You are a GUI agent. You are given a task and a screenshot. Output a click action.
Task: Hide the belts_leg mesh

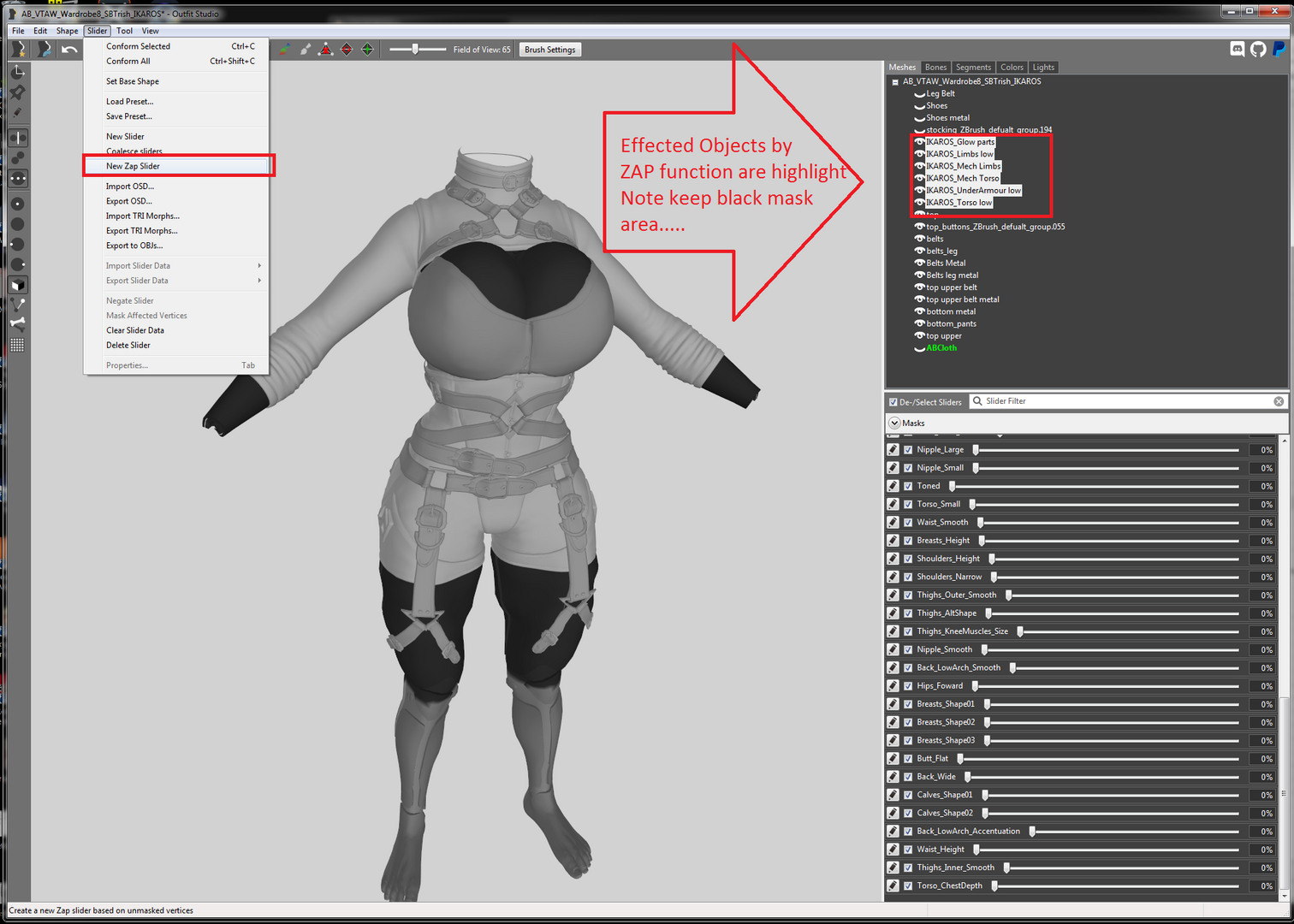click(920, 252)
